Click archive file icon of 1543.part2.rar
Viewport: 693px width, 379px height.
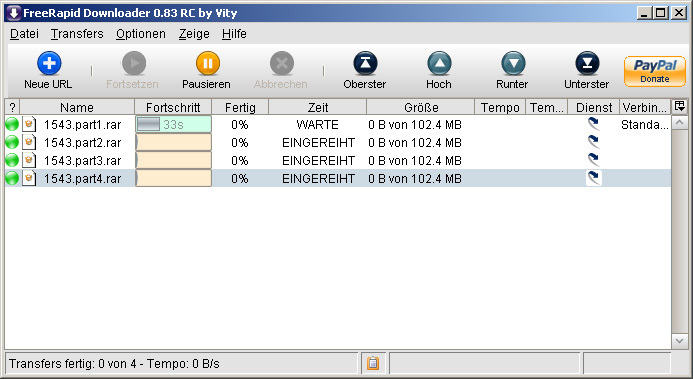click(29, 142)
